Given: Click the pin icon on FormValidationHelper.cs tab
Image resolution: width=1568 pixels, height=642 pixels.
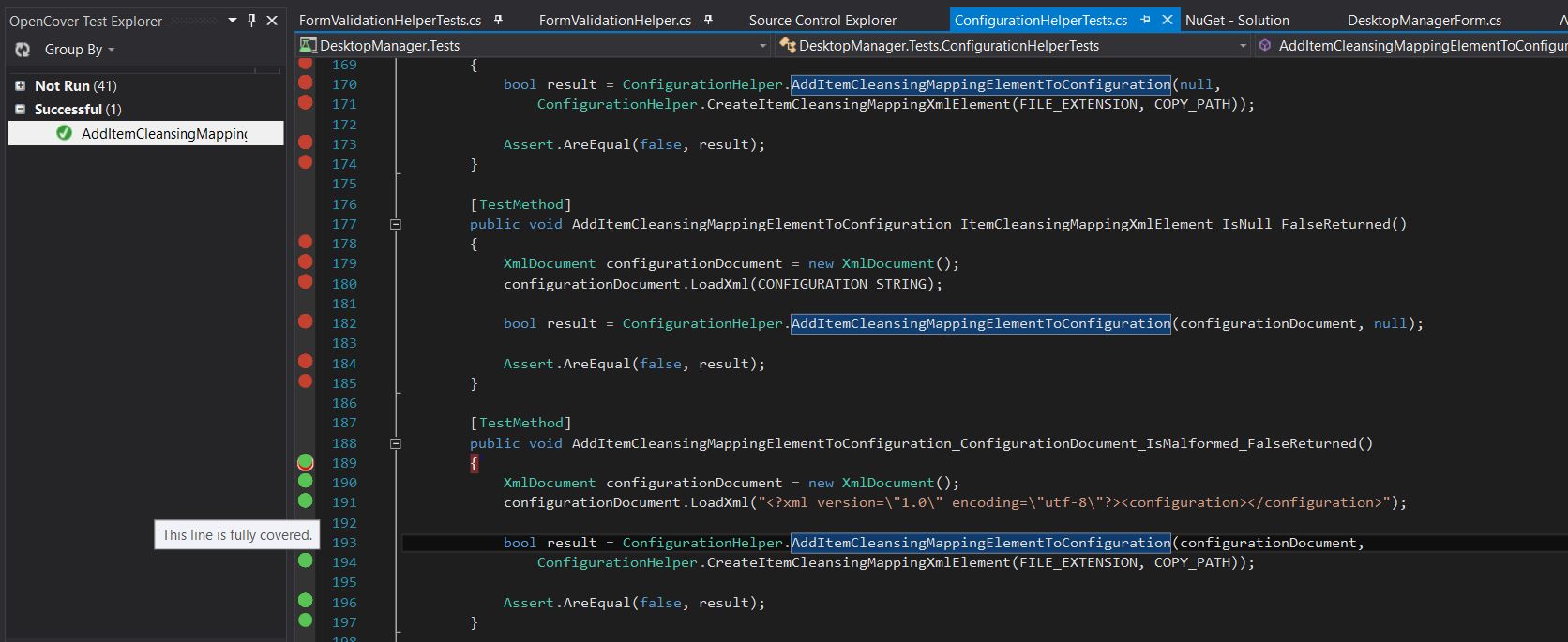Looking at the screenshot, I should pos(708,20).
